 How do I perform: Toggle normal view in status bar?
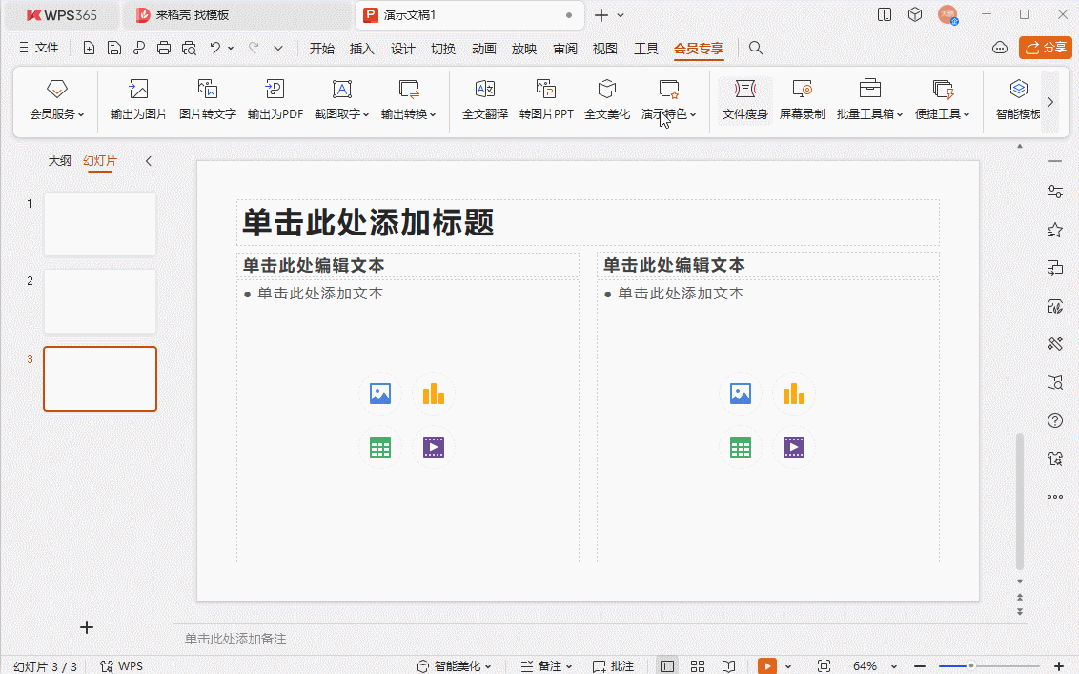[667, 666]
